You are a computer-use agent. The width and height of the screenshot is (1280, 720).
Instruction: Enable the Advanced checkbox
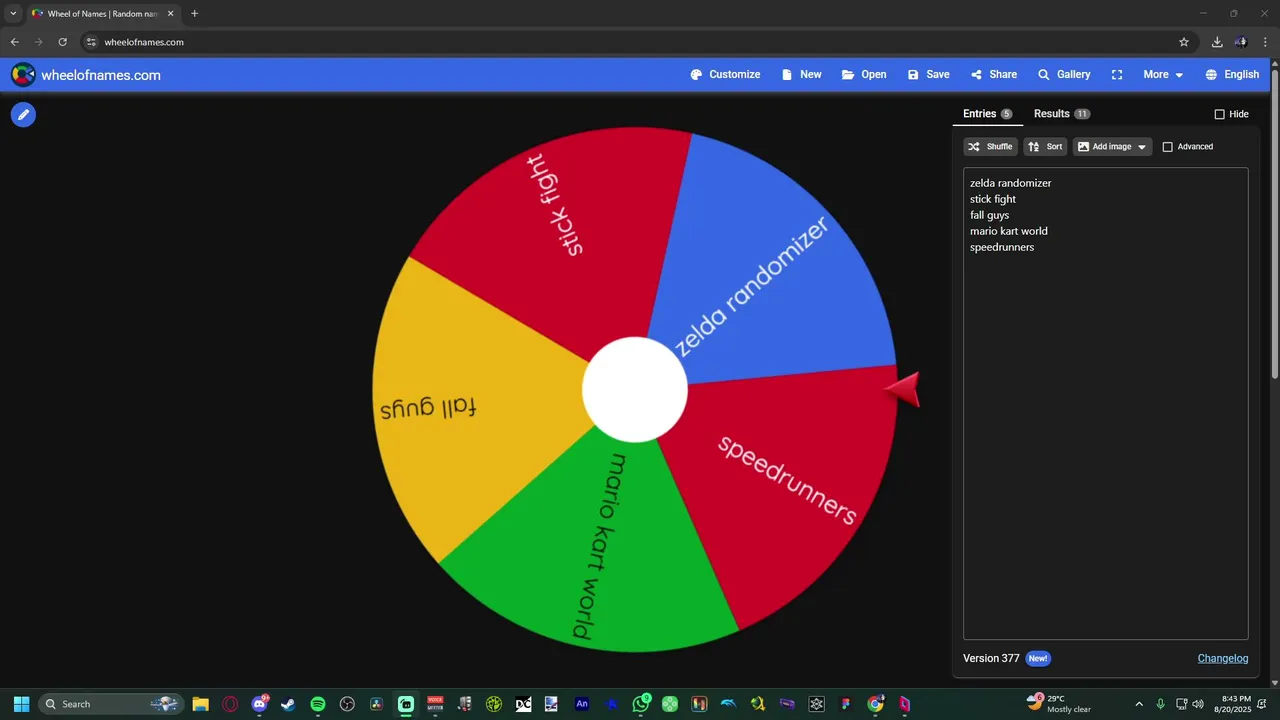click(1167, 147)
